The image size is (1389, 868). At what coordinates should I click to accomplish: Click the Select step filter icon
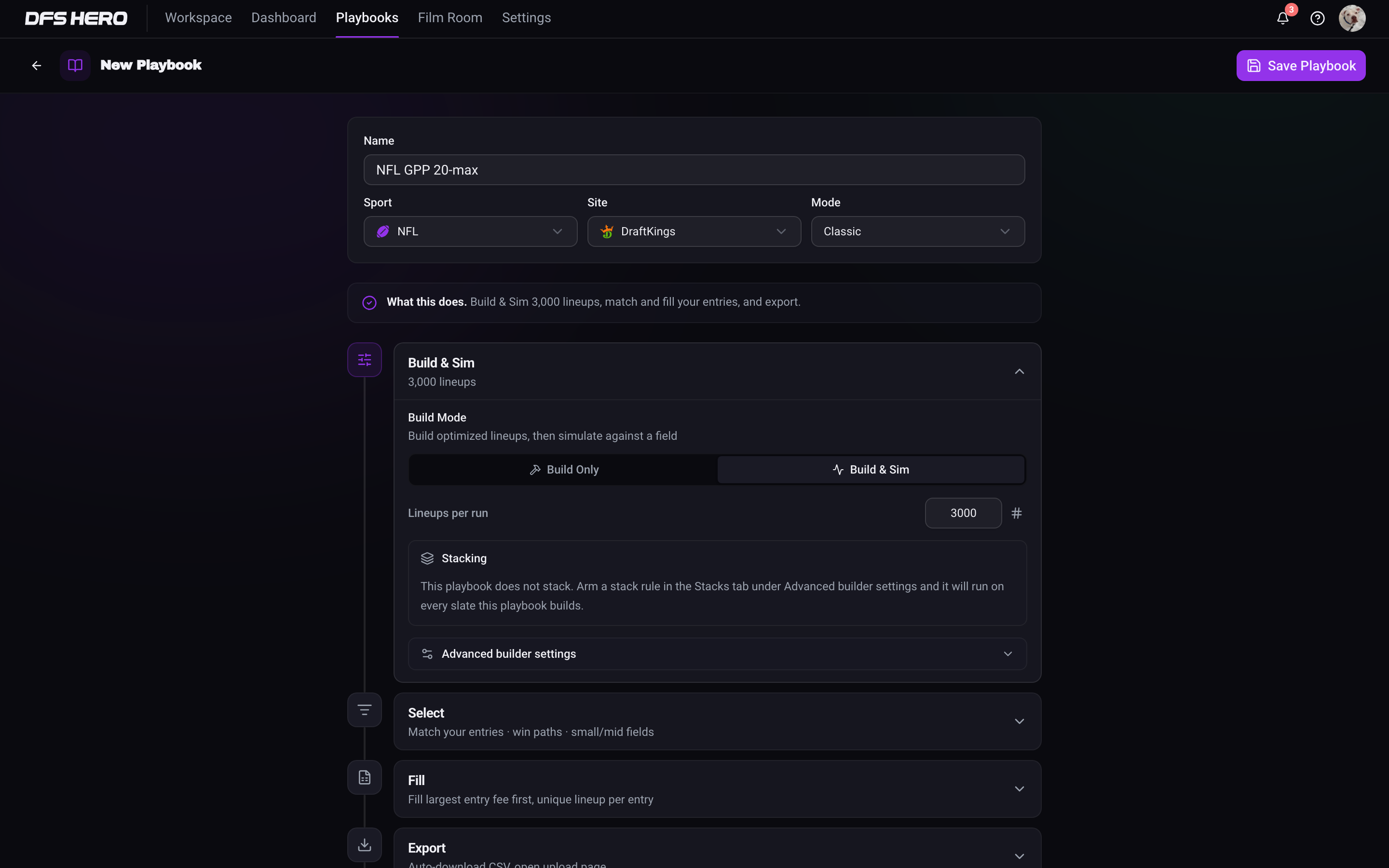[365, 710]
